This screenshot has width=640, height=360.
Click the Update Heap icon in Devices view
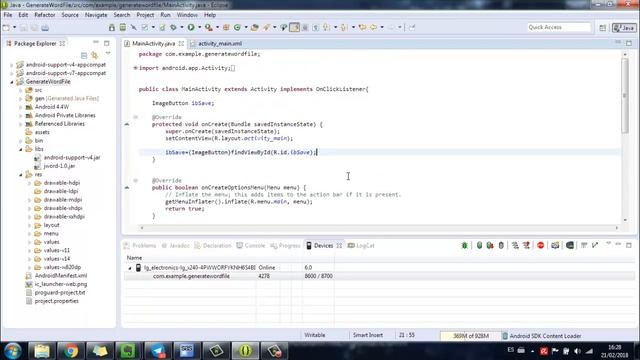[x=479, y=245]
